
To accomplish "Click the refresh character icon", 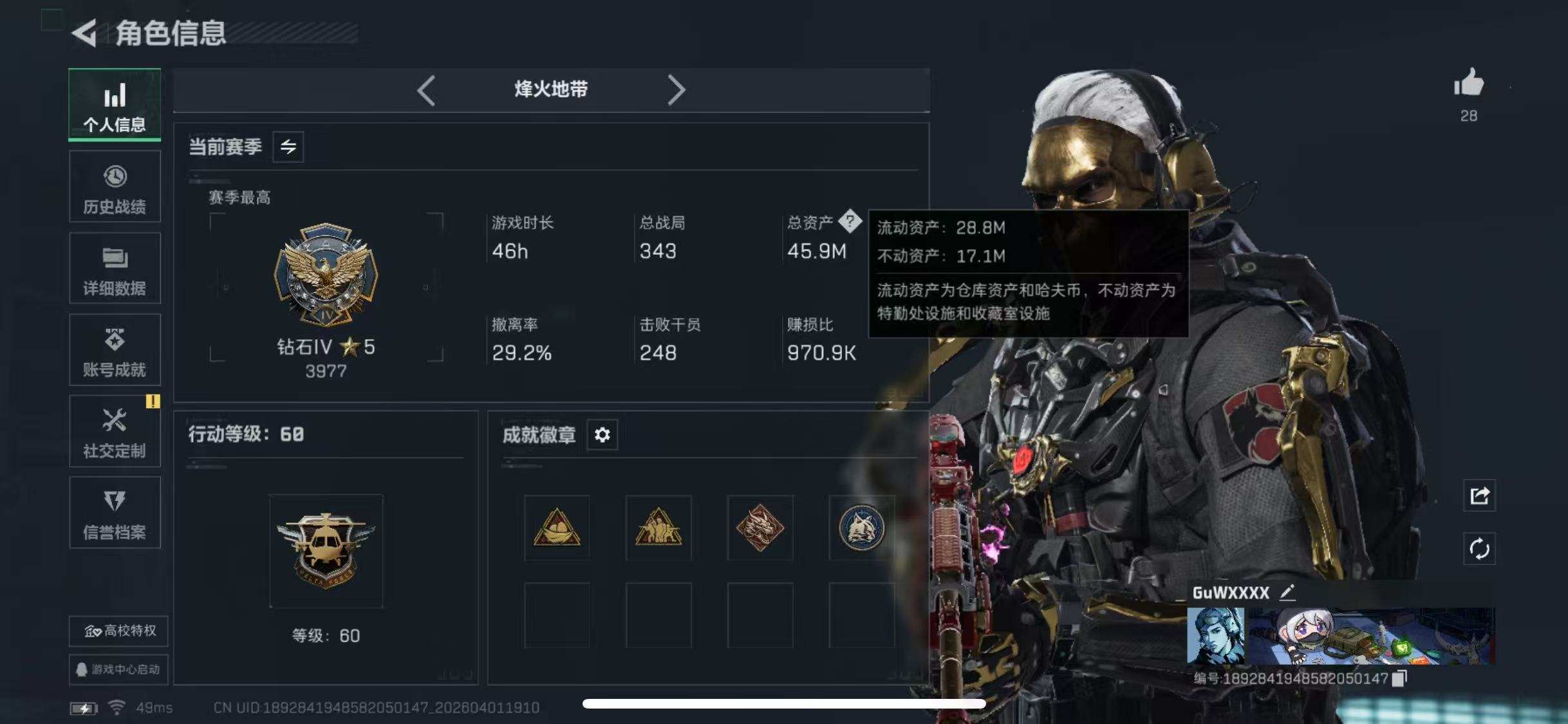I will click(x=1479, y=549).
